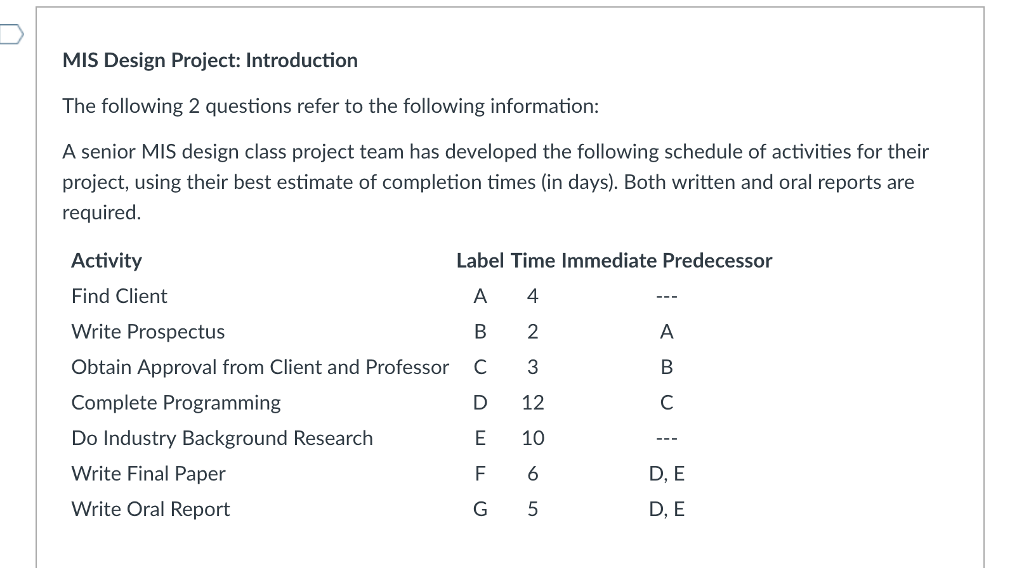
Task: Click the Activity column header
Action: pyautogui.click(x=107, y=261)
